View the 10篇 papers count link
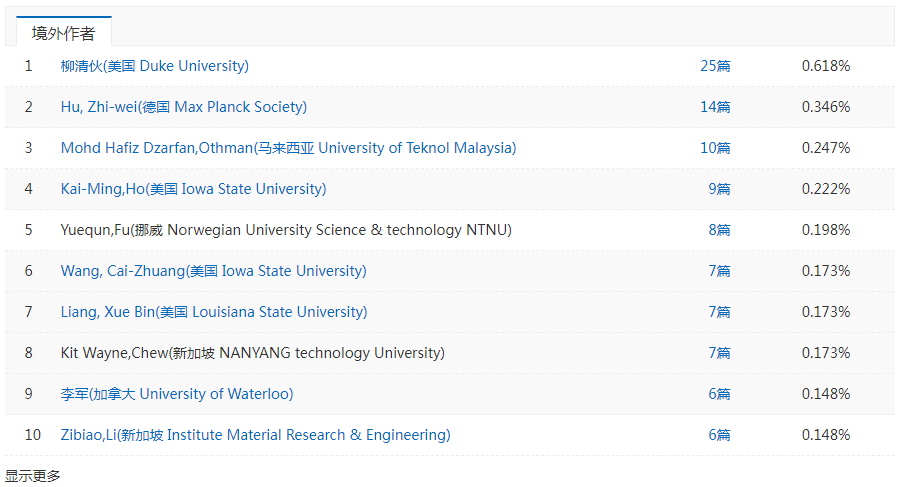The image size is (900, 487). pyautogui.click(x=715, y=148)
